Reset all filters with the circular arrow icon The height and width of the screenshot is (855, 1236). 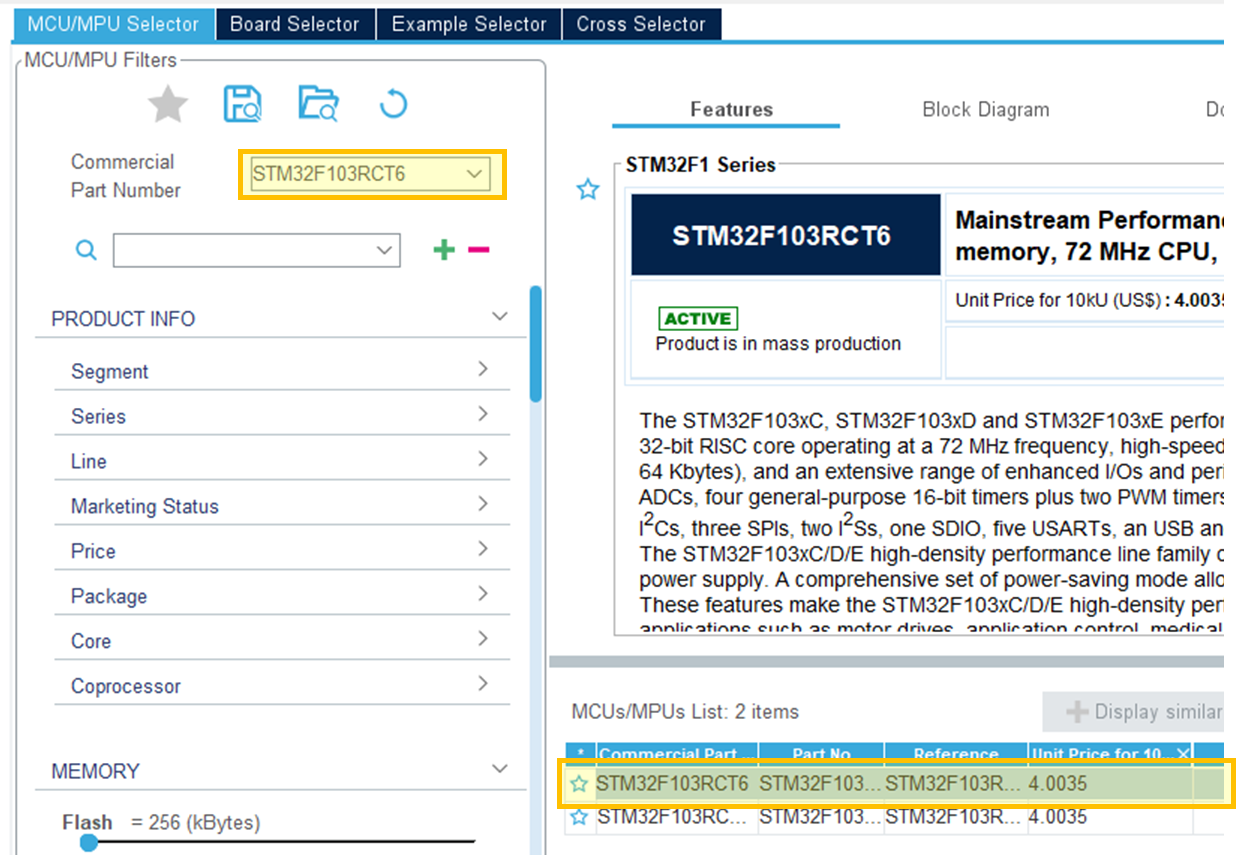click(x=394, y=104)
